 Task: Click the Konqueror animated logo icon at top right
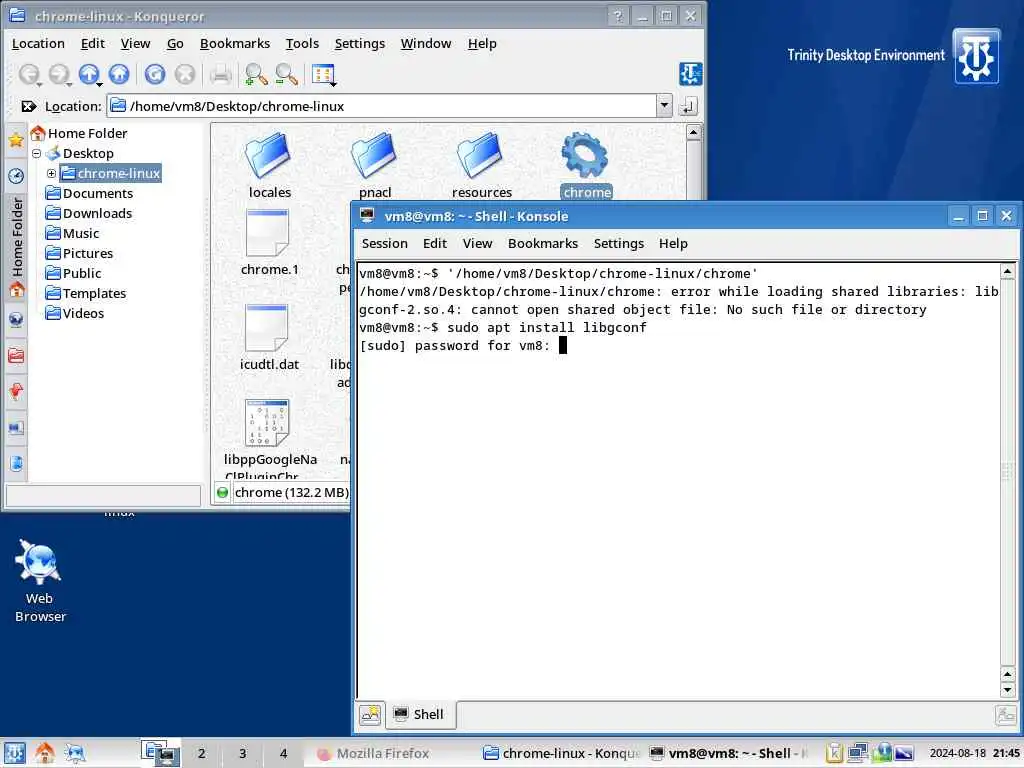tap(690, 74)
